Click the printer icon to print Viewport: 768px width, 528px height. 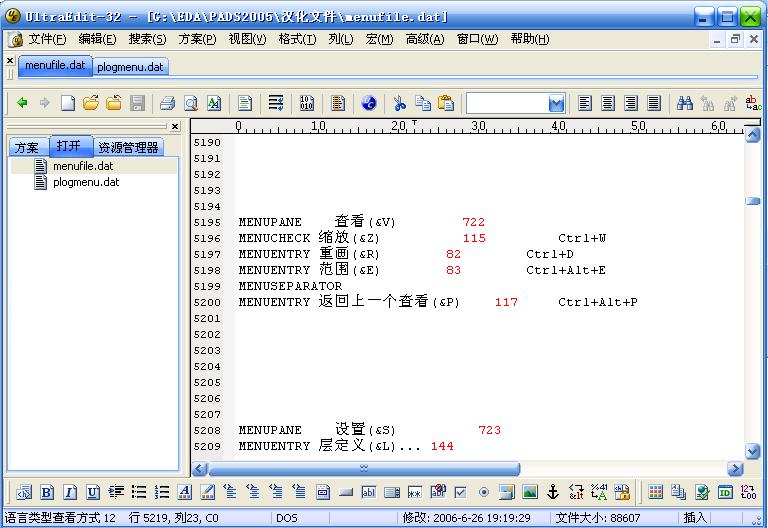pos(168,103)
